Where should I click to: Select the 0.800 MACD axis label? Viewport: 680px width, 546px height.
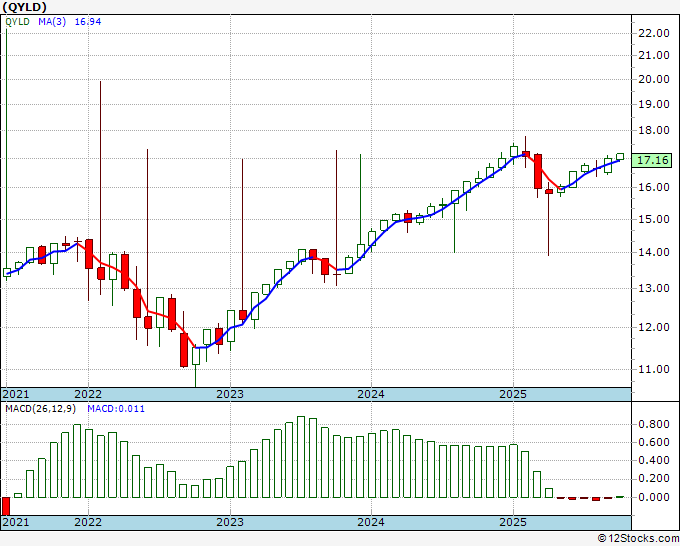coord(654,424)
